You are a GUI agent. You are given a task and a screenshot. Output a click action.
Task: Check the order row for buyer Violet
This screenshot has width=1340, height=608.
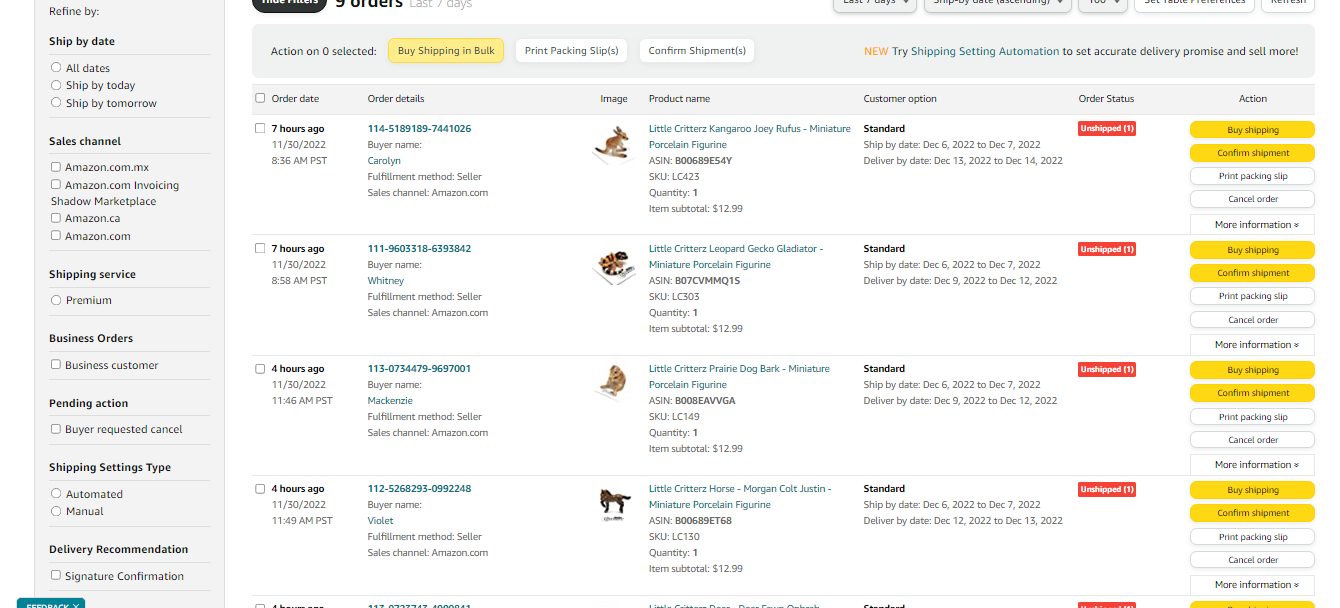261,489
